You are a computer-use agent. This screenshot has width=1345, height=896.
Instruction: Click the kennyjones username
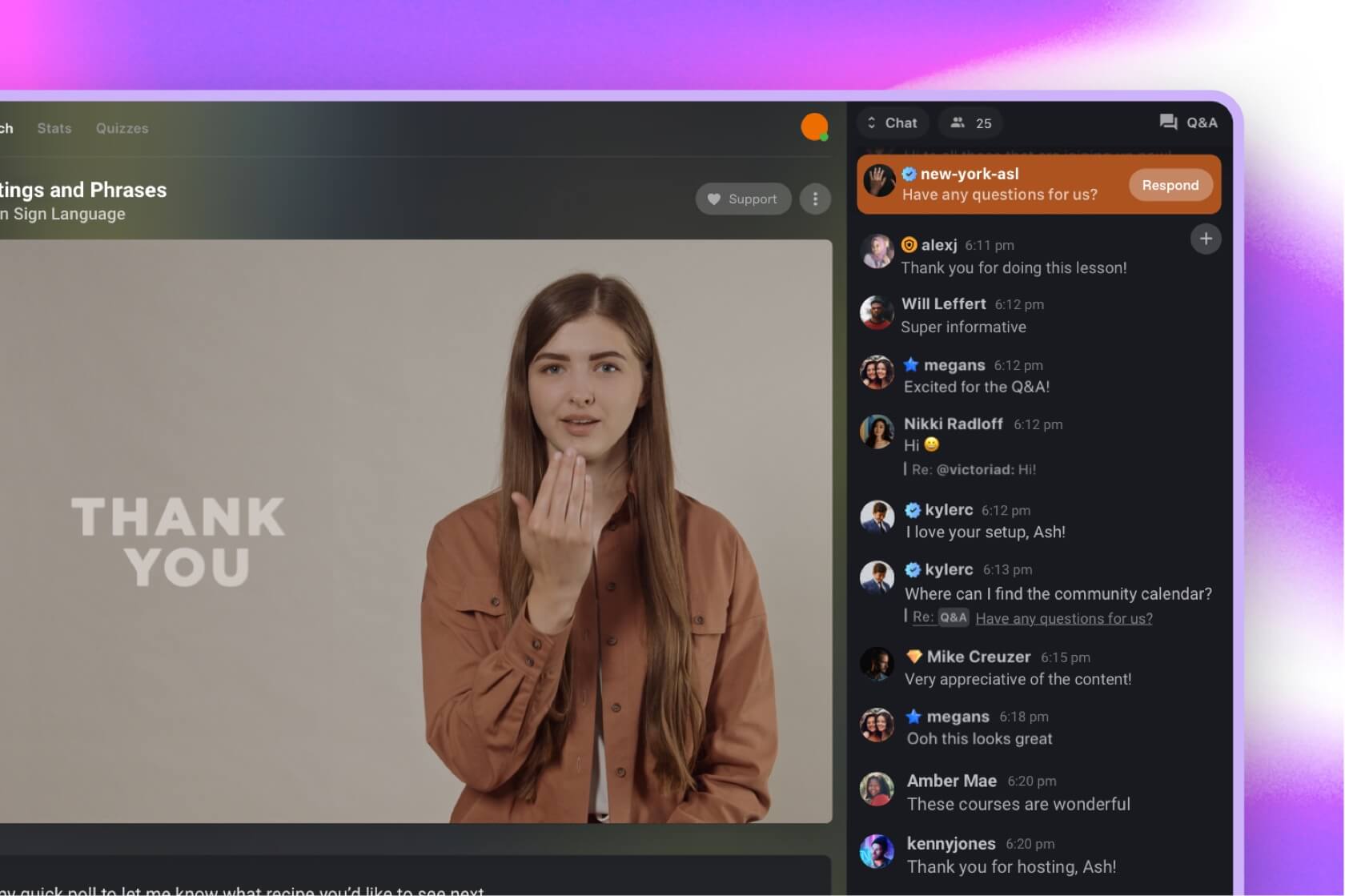951,843
